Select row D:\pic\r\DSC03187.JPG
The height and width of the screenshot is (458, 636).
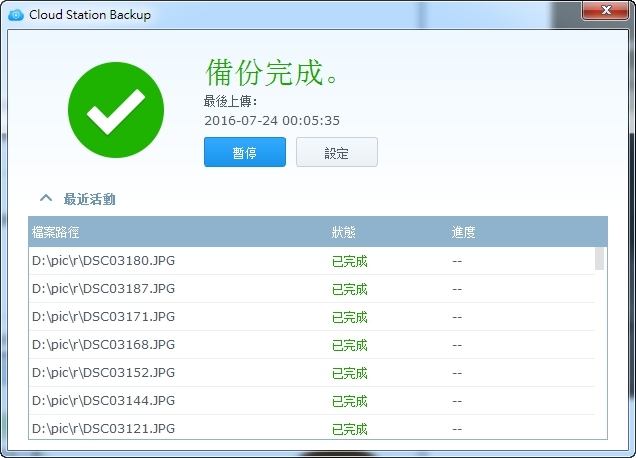[x=312, y=289]
